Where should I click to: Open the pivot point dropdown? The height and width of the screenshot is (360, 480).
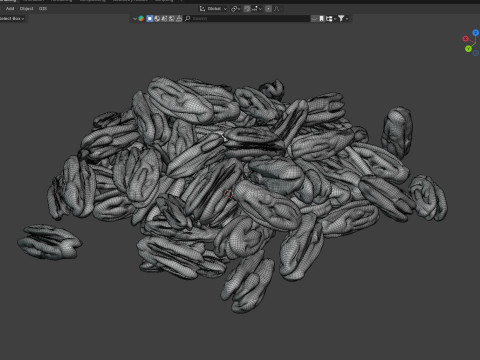(x=235, y=9)
